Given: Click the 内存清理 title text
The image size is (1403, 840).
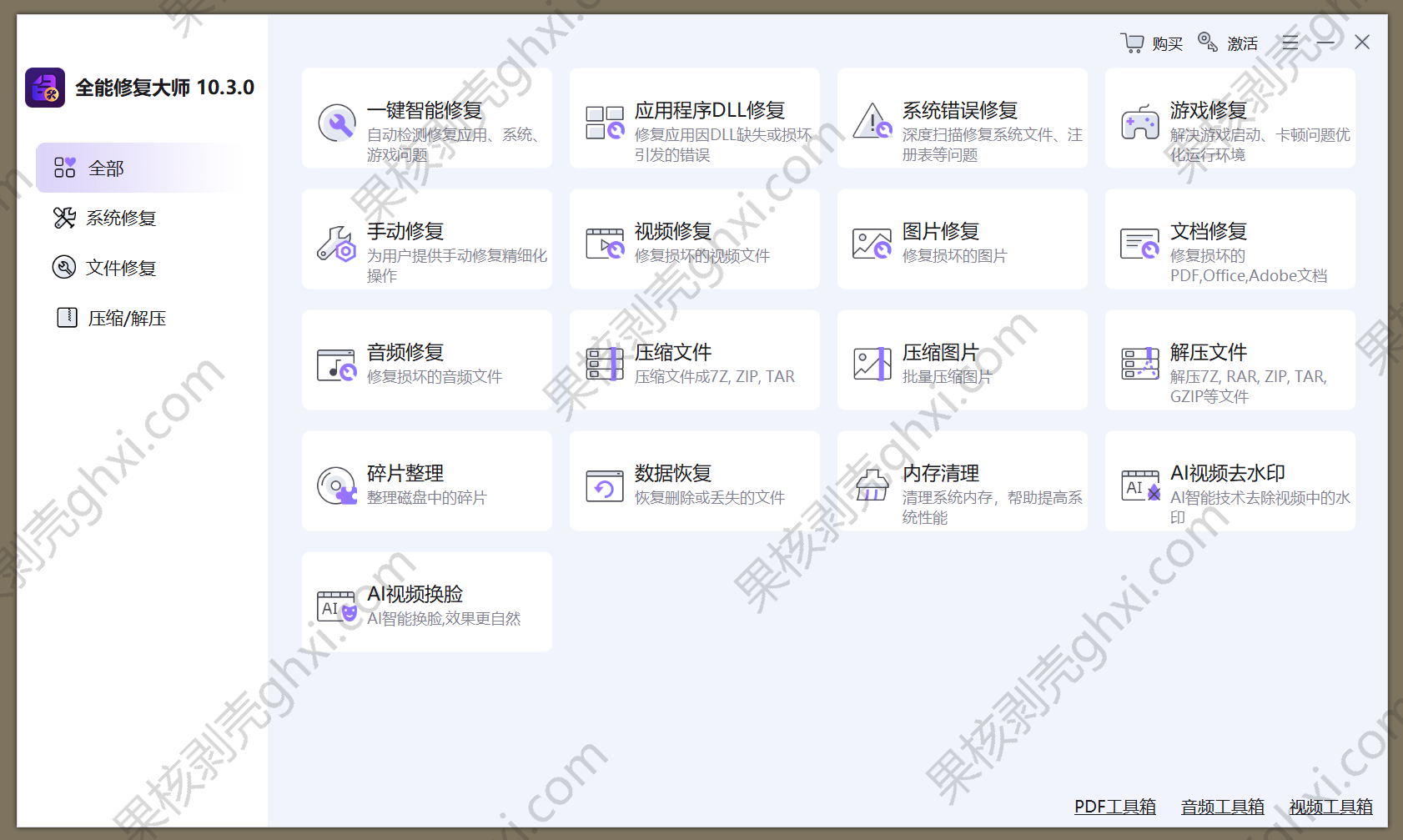Looking at the screenshot, I should [x=941, y=473].
